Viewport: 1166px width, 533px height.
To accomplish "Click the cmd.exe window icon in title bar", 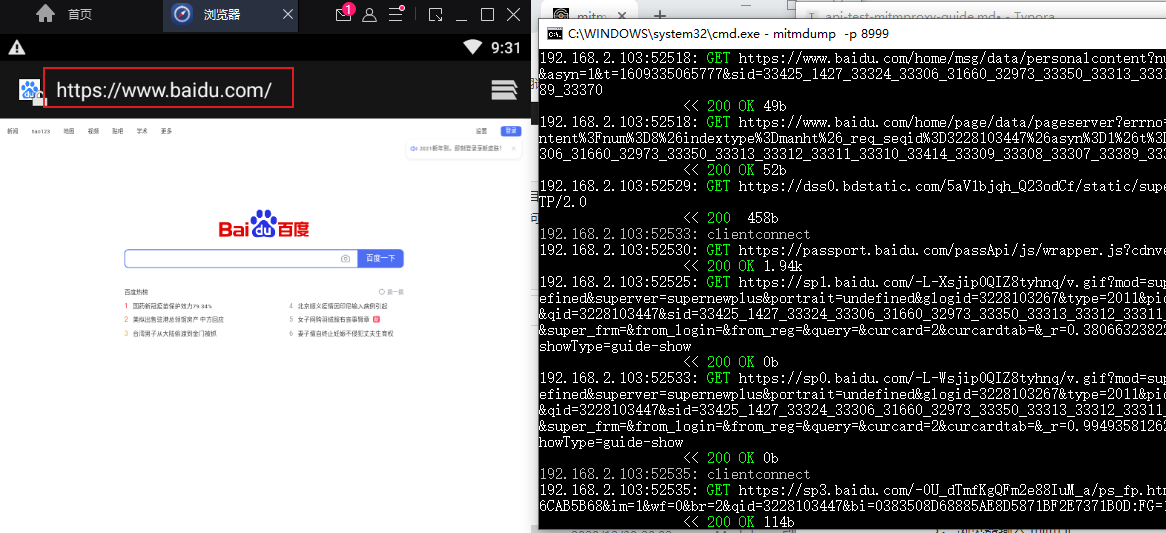I will pyautogui.click(x=554, y=33).
